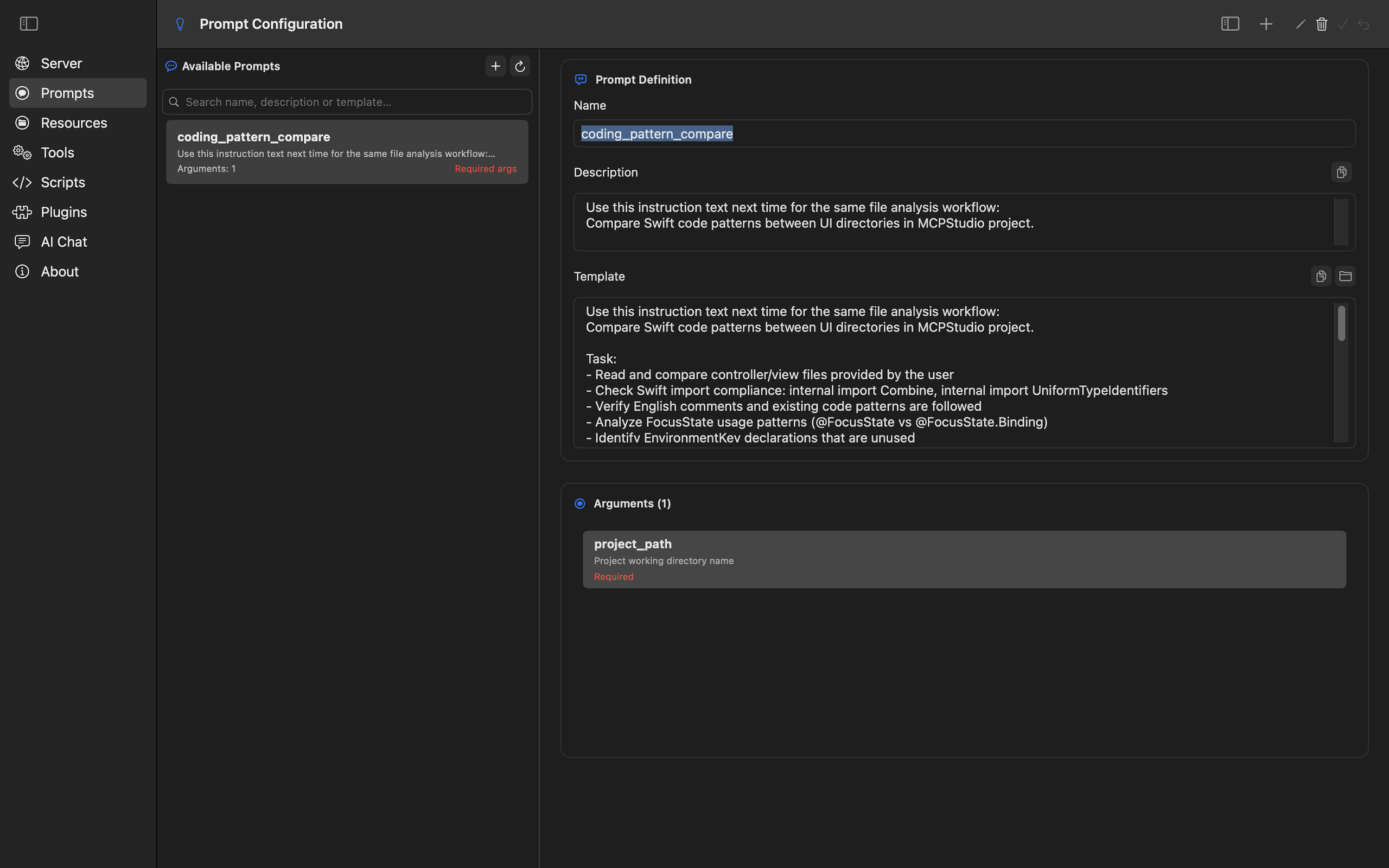Image resolution: width=1389 pixels, height=868 pixels.
Task: Click inside the Template text area
Action: point(964,373)
